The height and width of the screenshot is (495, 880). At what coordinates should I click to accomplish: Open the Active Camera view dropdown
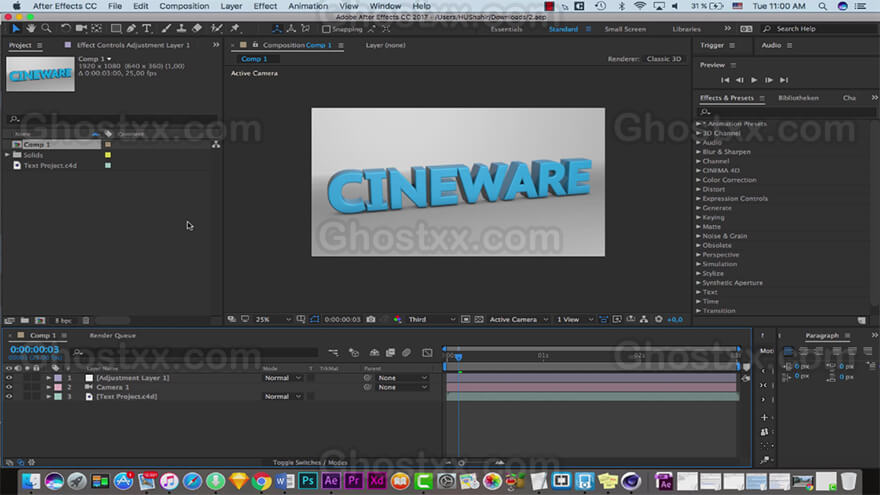coord(518,319)
